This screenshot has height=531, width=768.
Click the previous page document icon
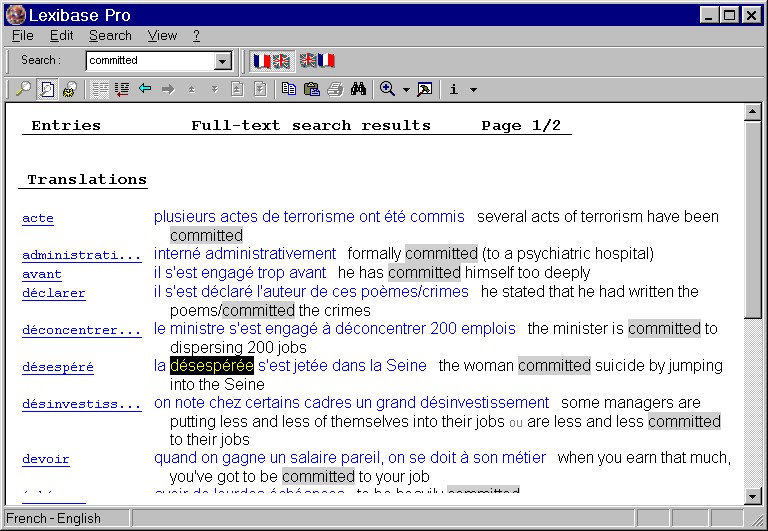point(238,89)
